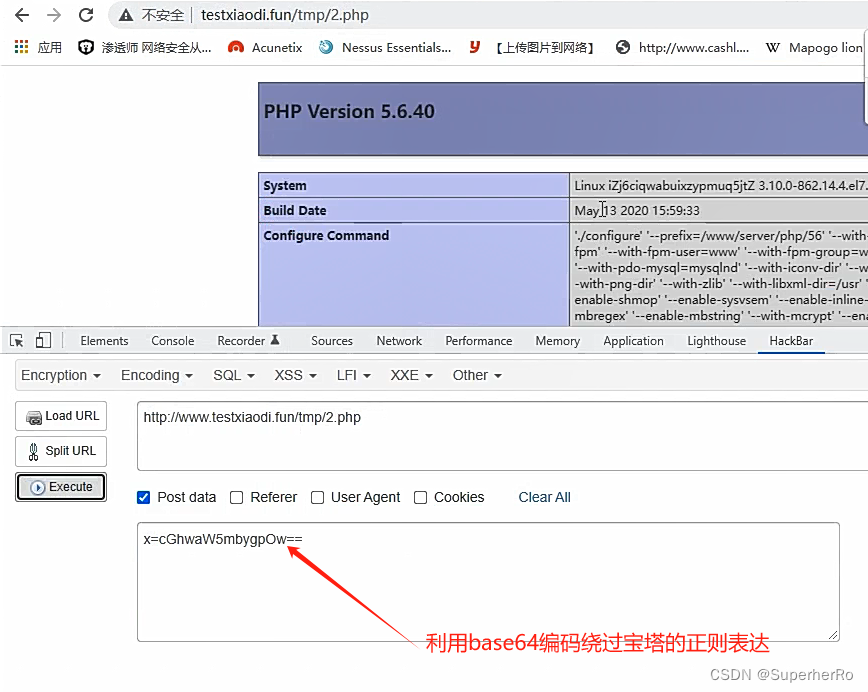Viewport: 868px width, 692px height.
Task: Enable the Referer checkbox
Action: (236, 497)
